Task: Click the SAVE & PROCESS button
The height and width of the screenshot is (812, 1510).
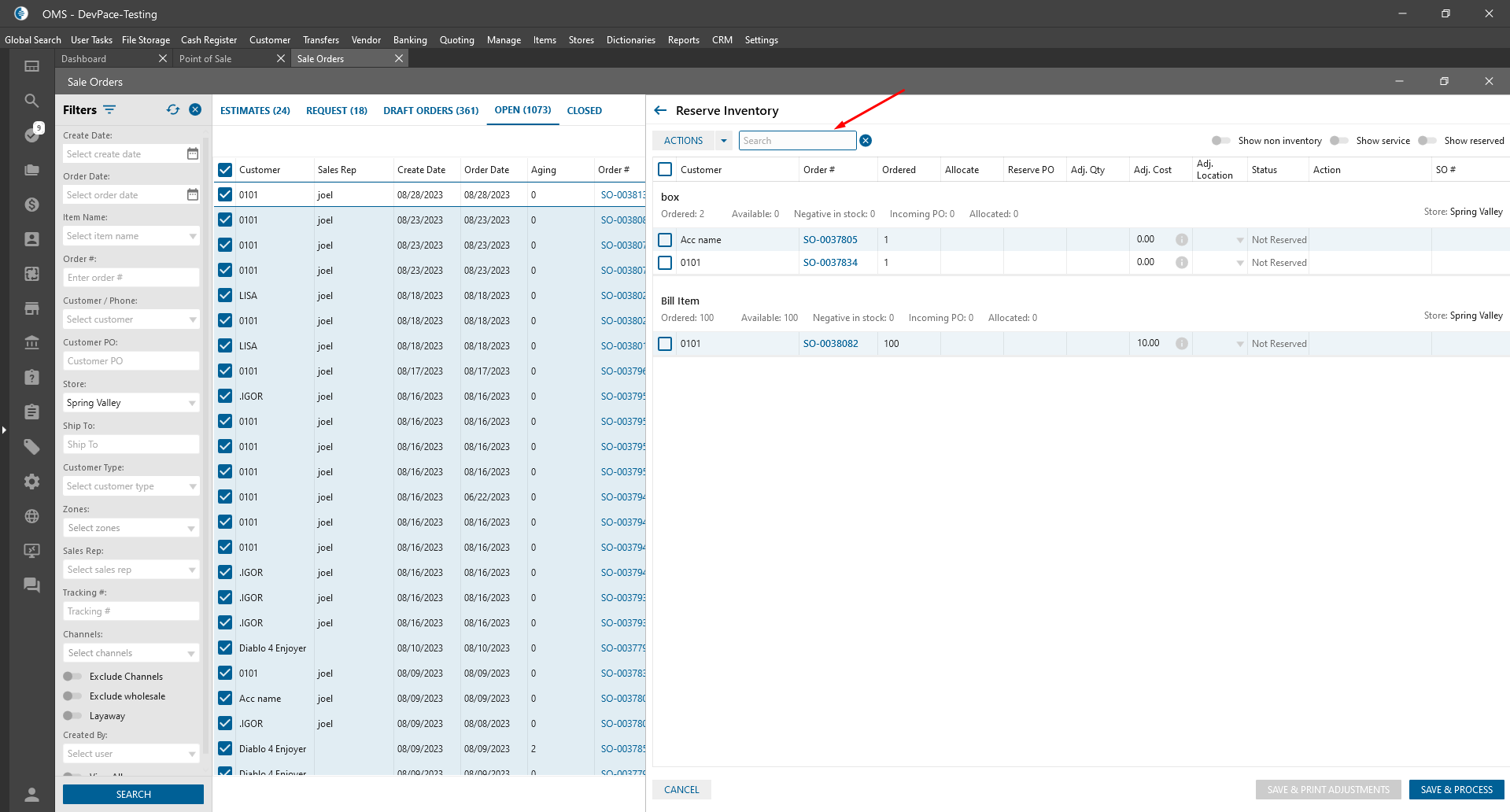Action: tap(1456, 790)
